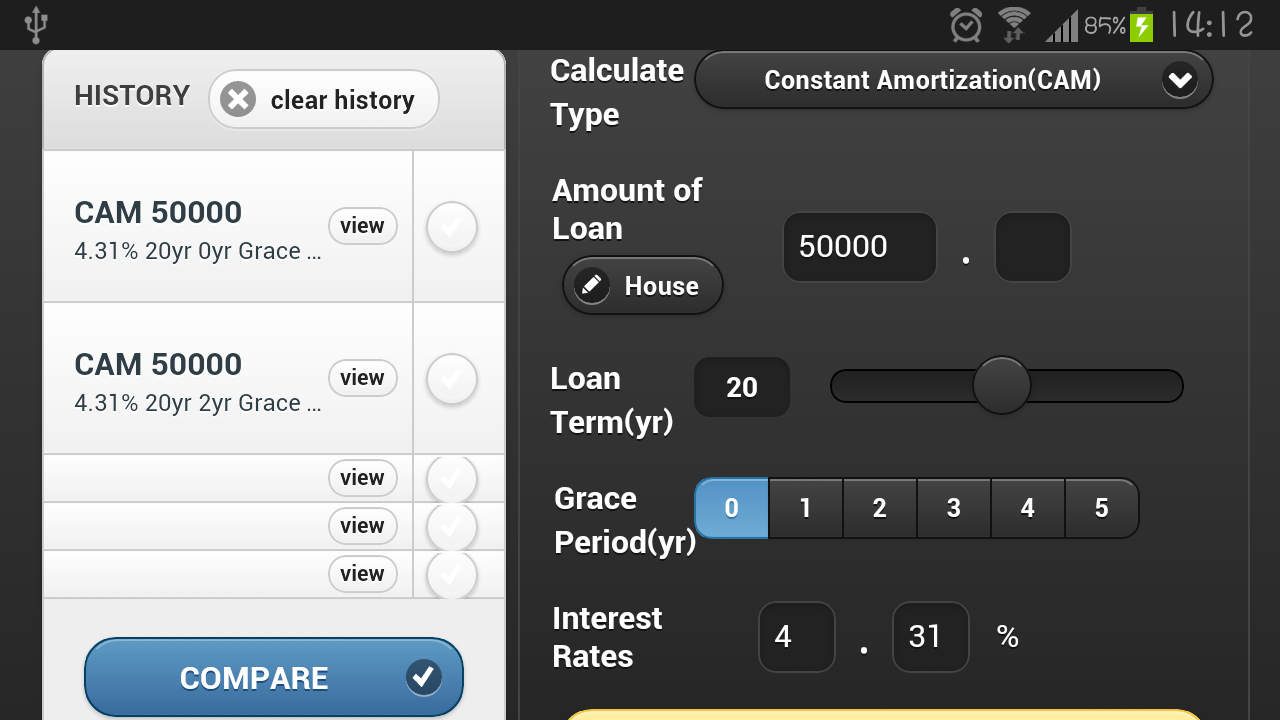1280x720 pixels.
Task: Click the dropdown chevron arrow on Calculate Type
Action: 1180,80
